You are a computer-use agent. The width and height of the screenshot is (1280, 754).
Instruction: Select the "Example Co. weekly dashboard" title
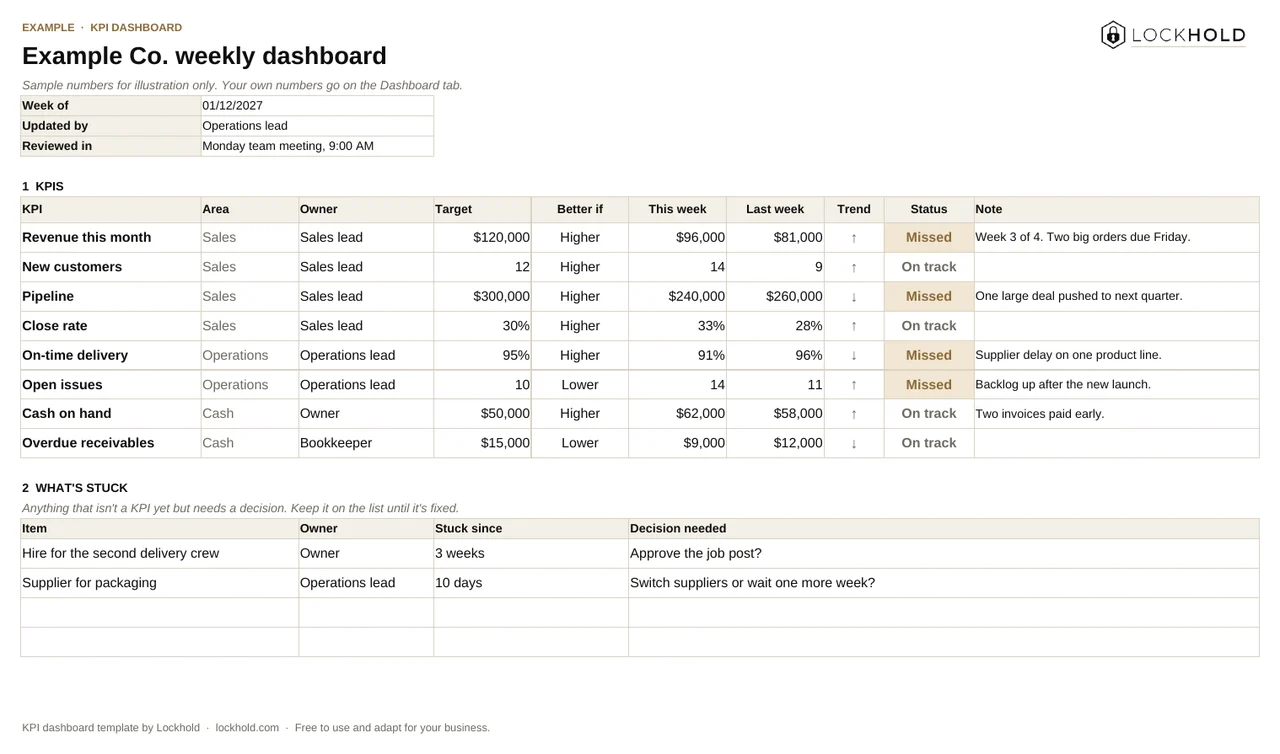point(204,56)
